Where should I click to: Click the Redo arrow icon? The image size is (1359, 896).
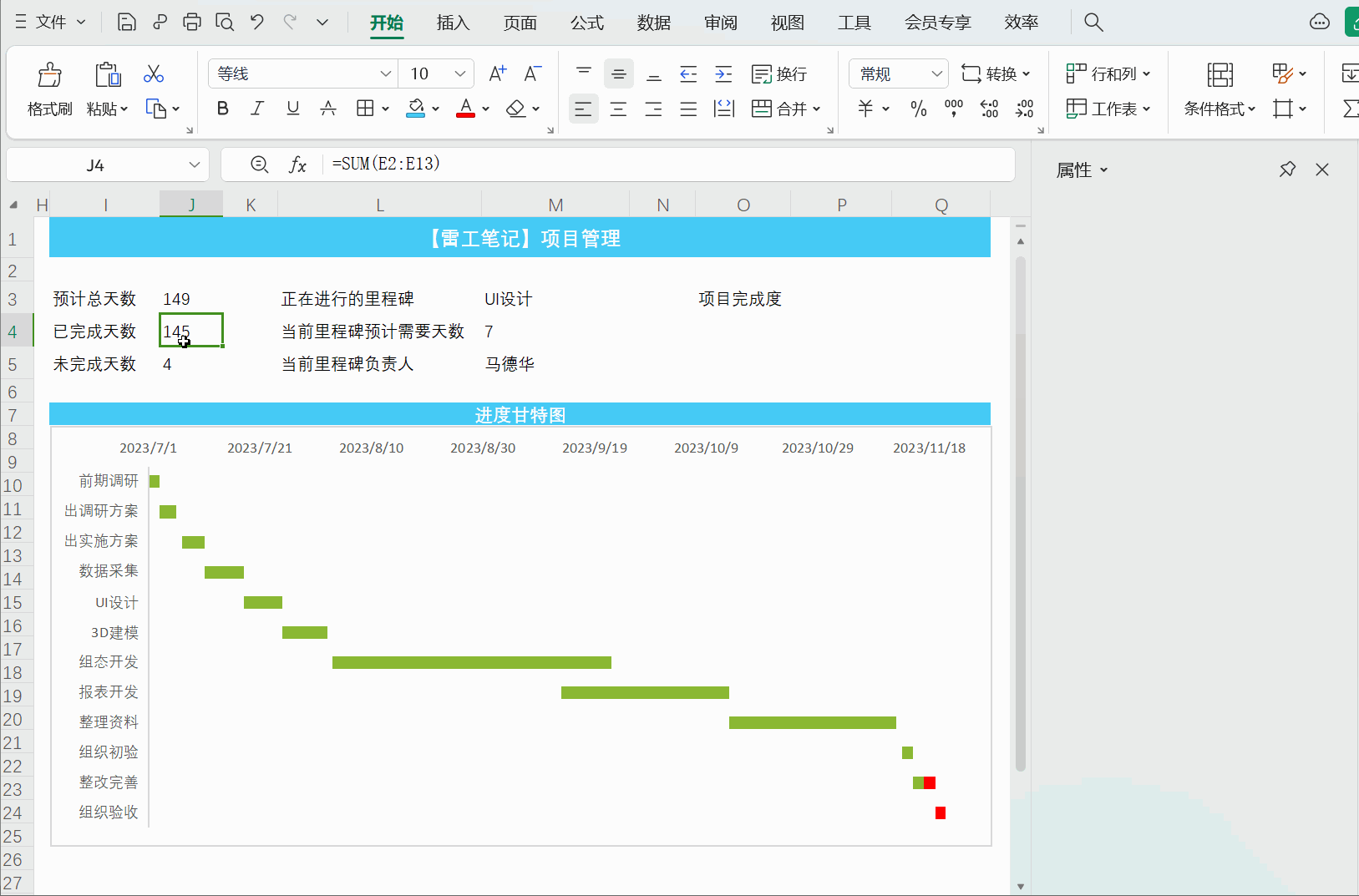(x=290, y=23)
